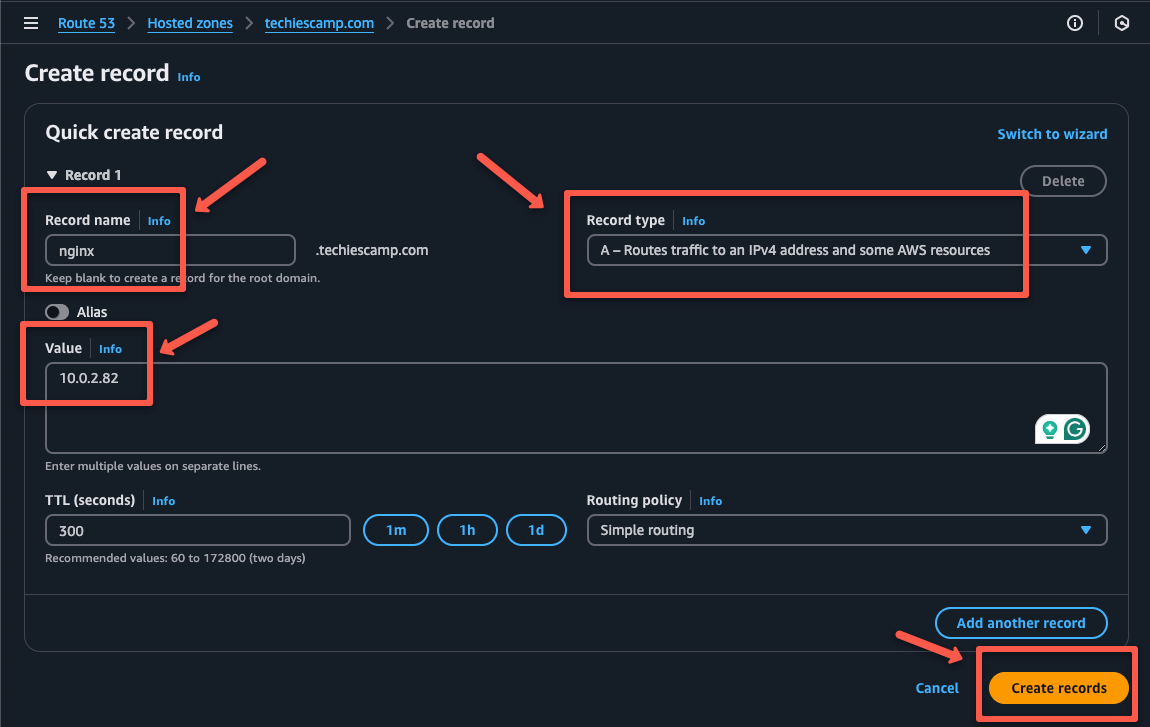Screen dimensions: 1150x727
Task: Open the info panel circle icon
Action: (x=1074, y=23)
